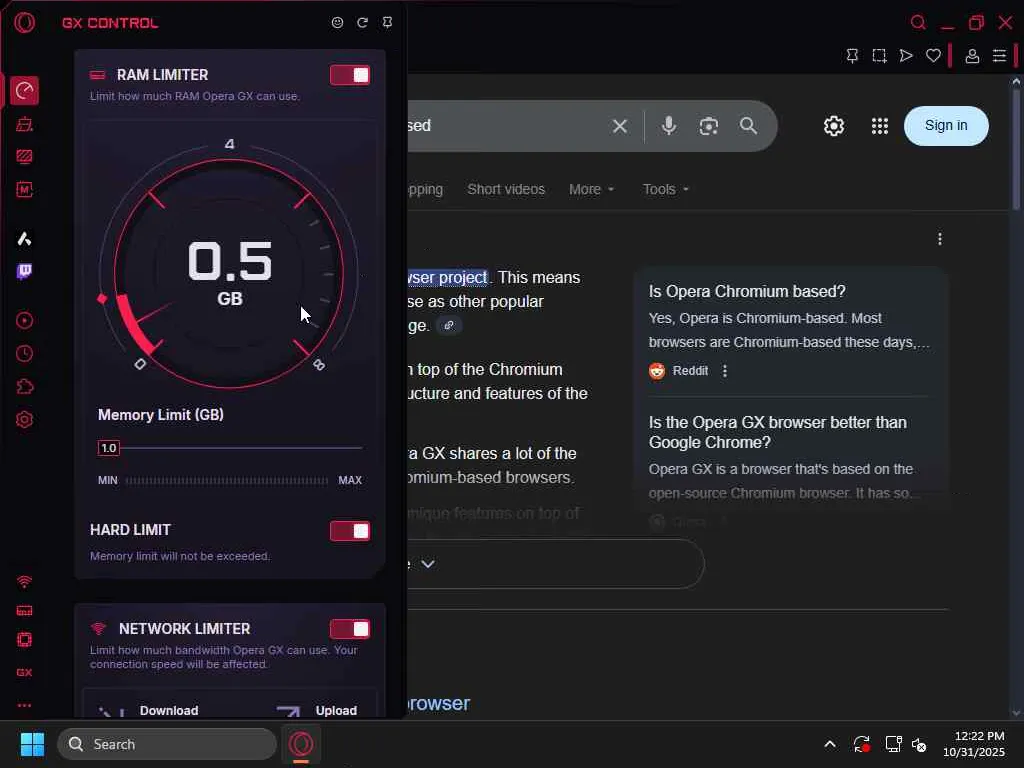Click the GX sidebar shortcut icon
Image resolution: width=1024 pixels, height=768 pixels.
click(x=24, y=672)
